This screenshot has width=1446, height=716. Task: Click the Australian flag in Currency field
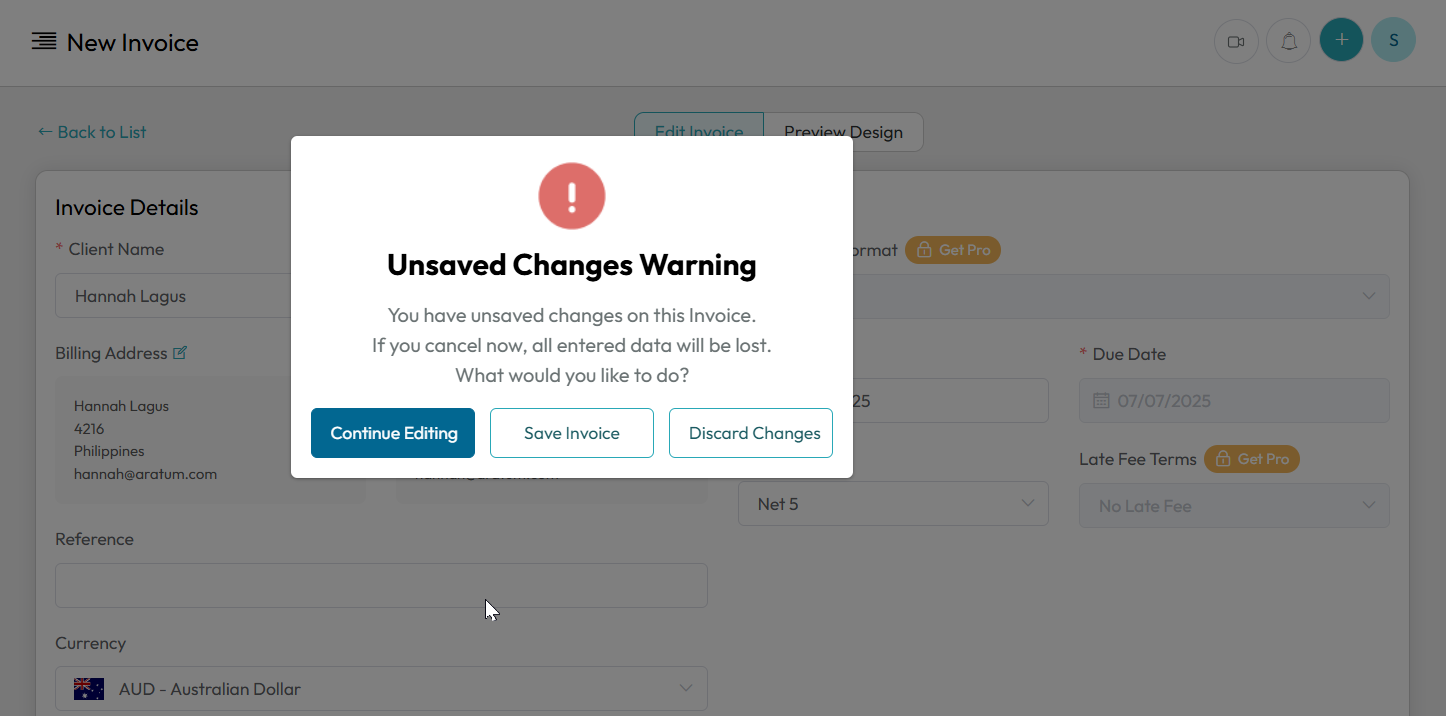tap(89, 689)
